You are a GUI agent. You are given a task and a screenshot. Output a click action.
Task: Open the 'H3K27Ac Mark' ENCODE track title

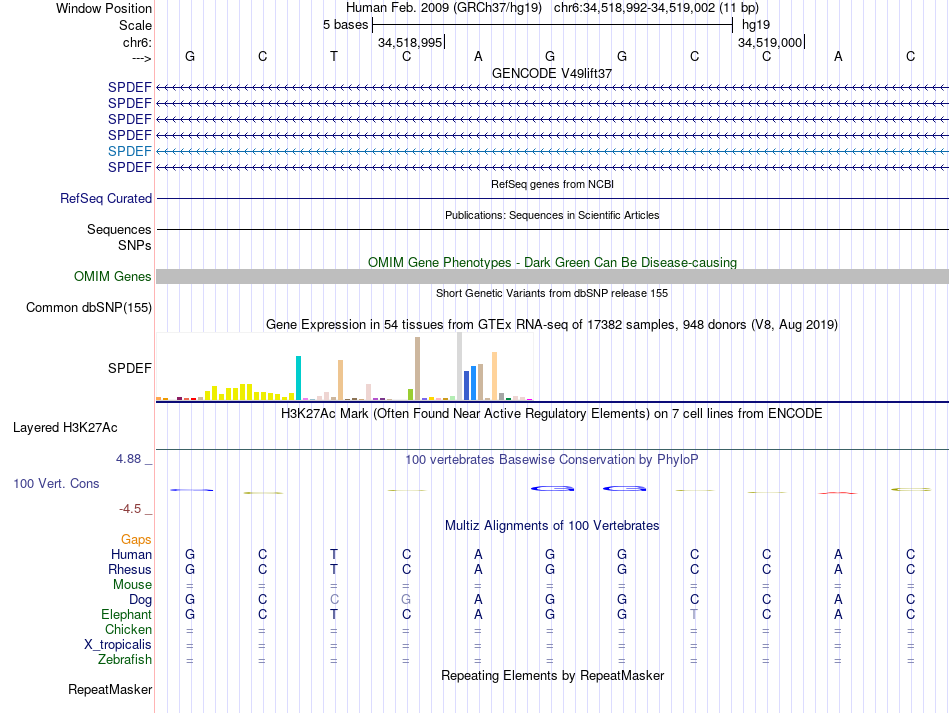point(552,414)
